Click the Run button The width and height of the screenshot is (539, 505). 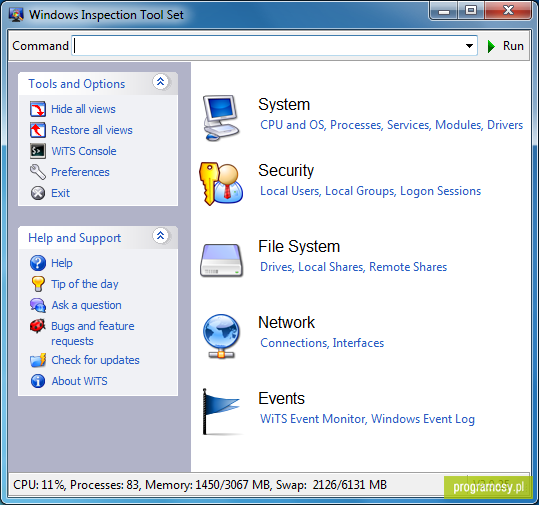click(505, 46)
